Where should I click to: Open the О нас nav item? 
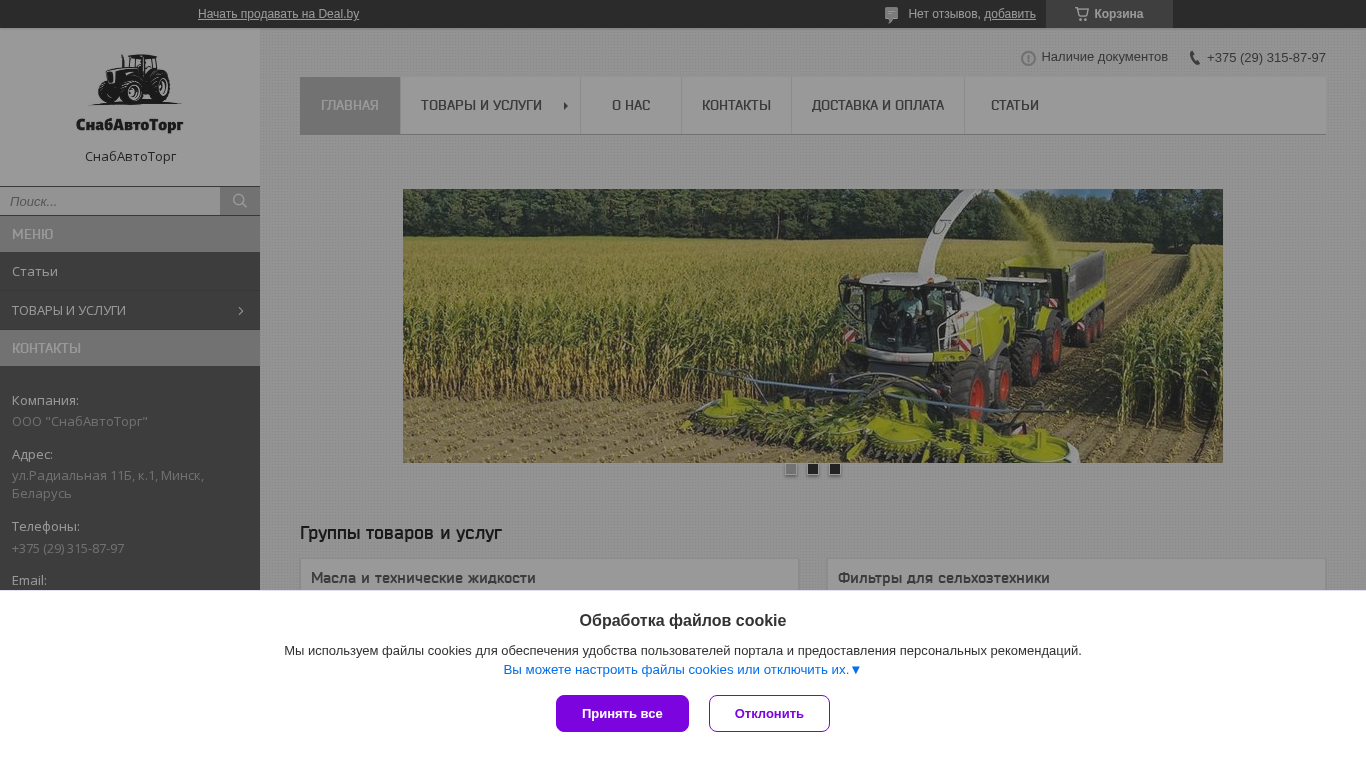[x=631, y=105]
